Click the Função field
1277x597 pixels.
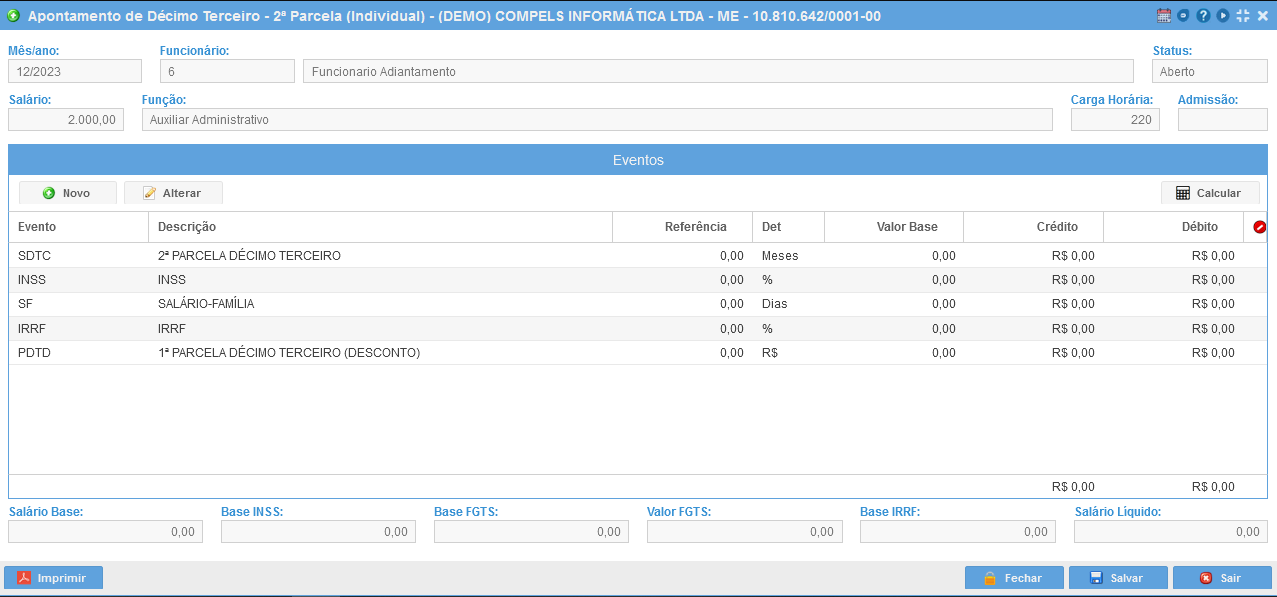[597, 119]
